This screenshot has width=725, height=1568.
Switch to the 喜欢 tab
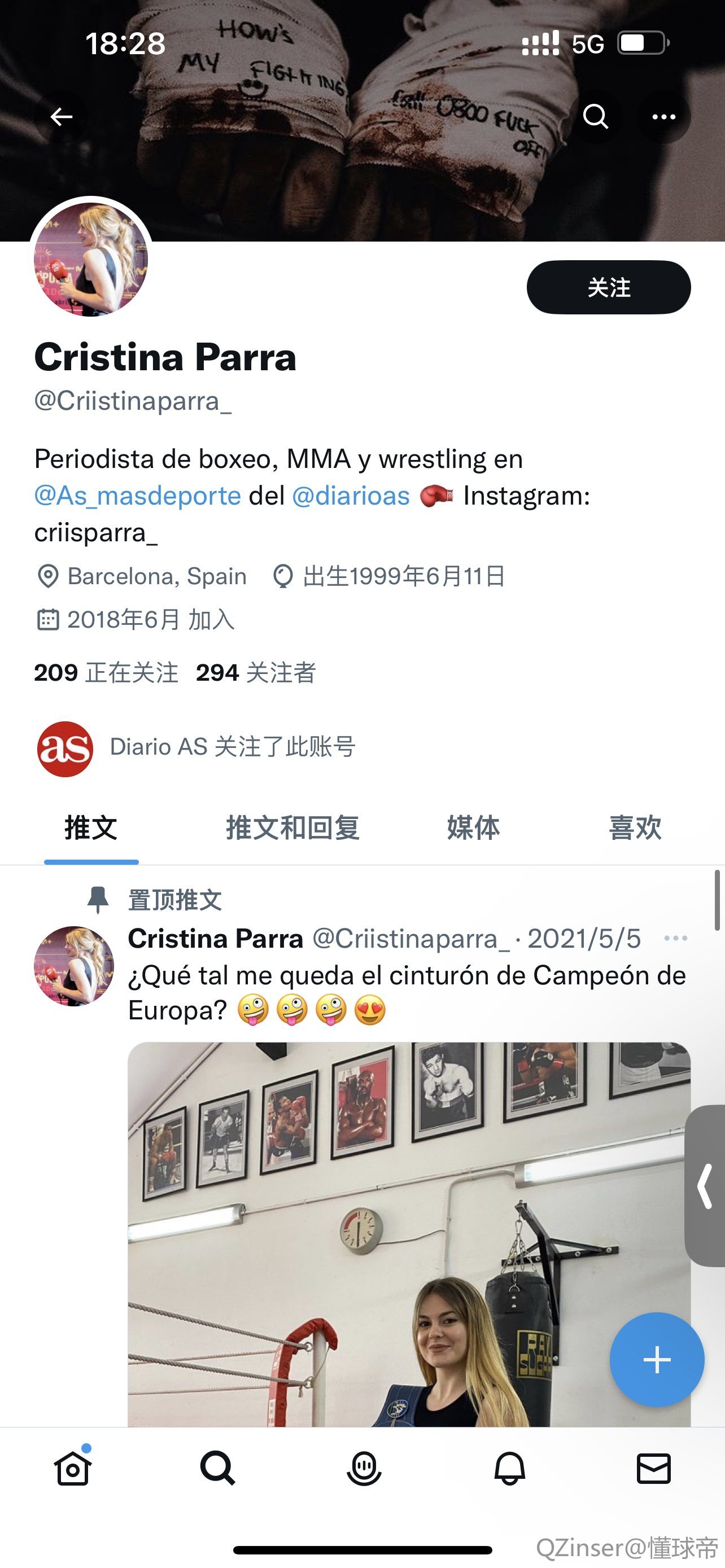(x=635, y=828)
